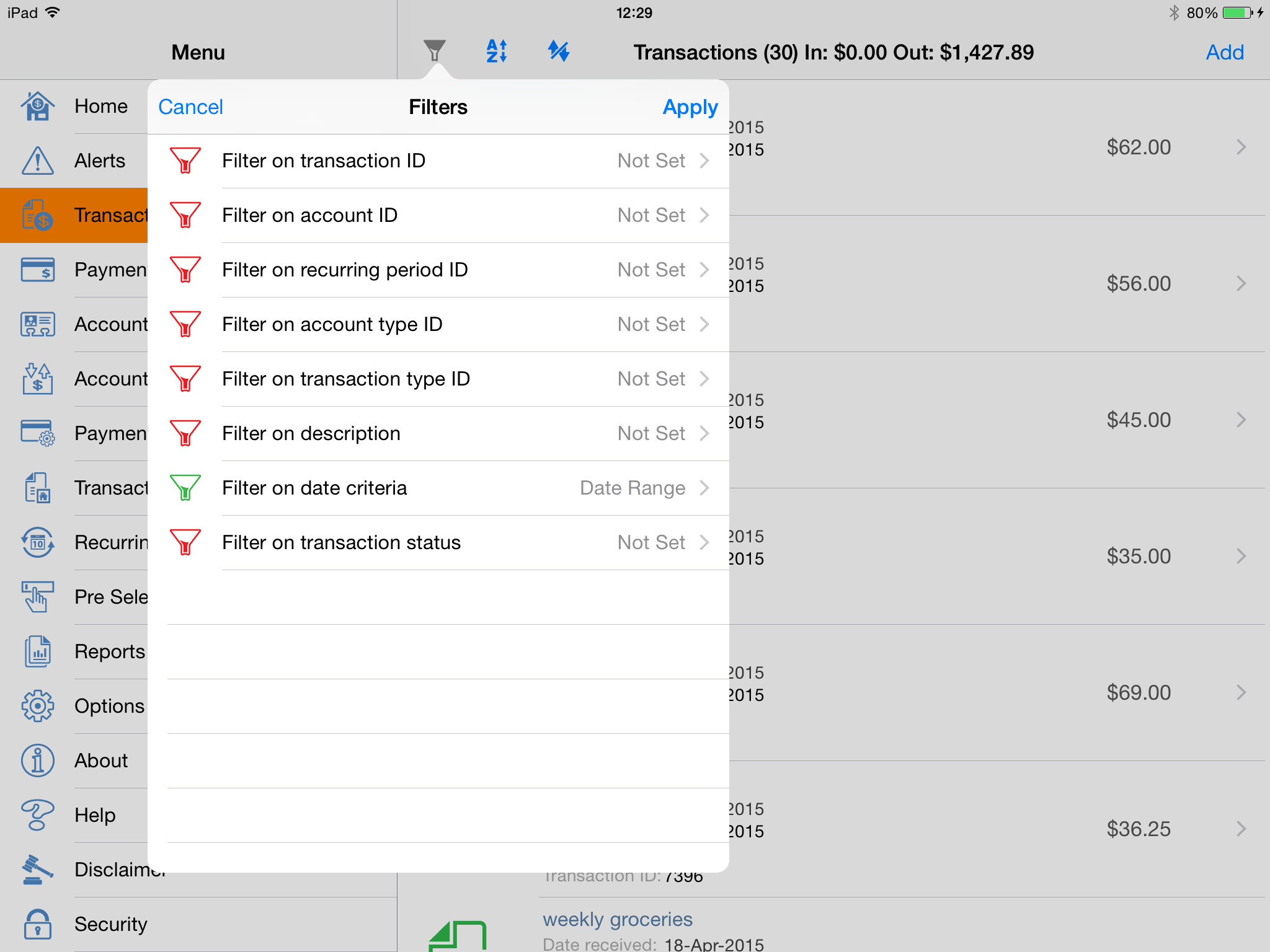Open the Reports chart document icon
This screenshot has height=952, width=1270.
coord(38,651)
